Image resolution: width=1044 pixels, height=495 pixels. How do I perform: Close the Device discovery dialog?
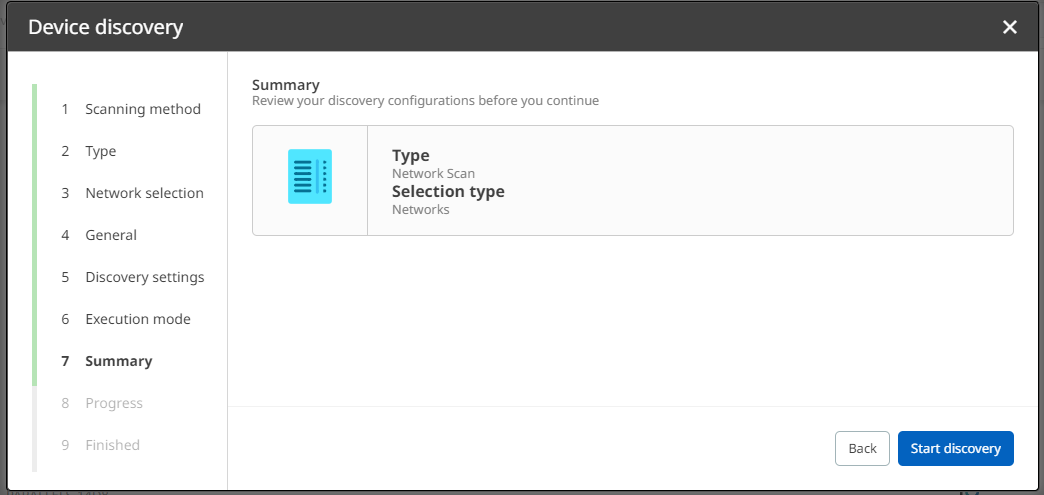pos(1010,27)
